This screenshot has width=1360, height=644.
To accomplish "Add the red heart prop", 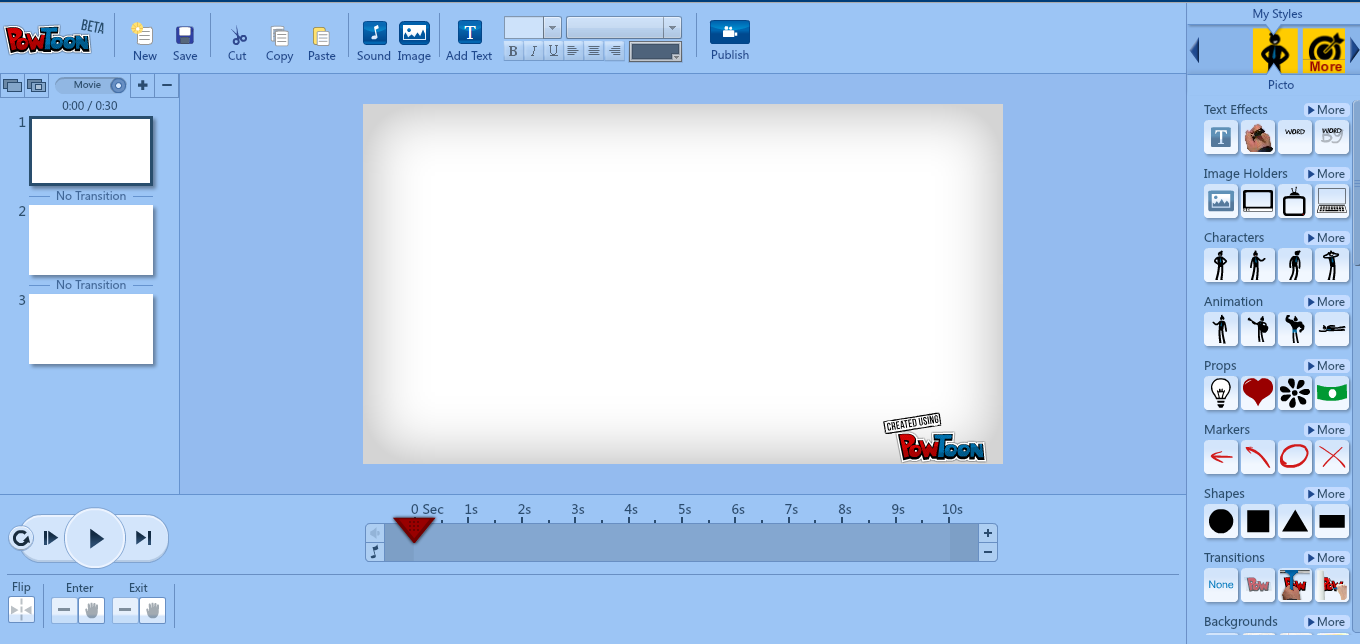I will pyautogui.click(x=1258, y=394).
